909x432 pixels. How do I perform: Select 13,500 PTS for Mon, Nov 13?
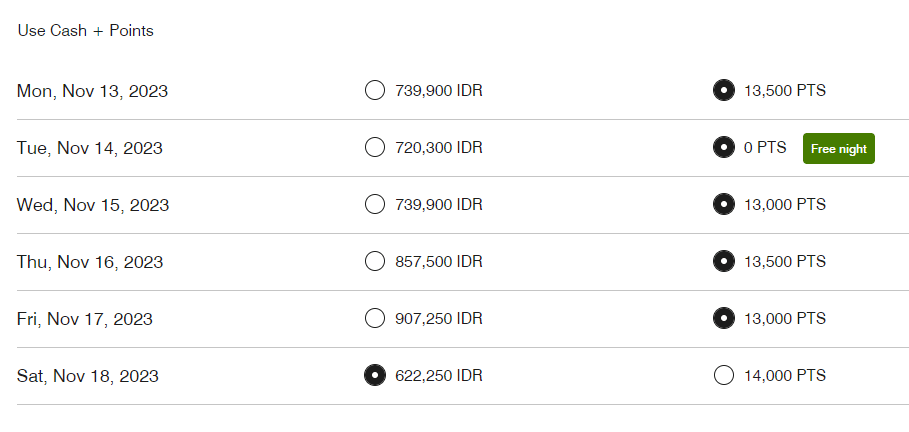pos(722,91)
